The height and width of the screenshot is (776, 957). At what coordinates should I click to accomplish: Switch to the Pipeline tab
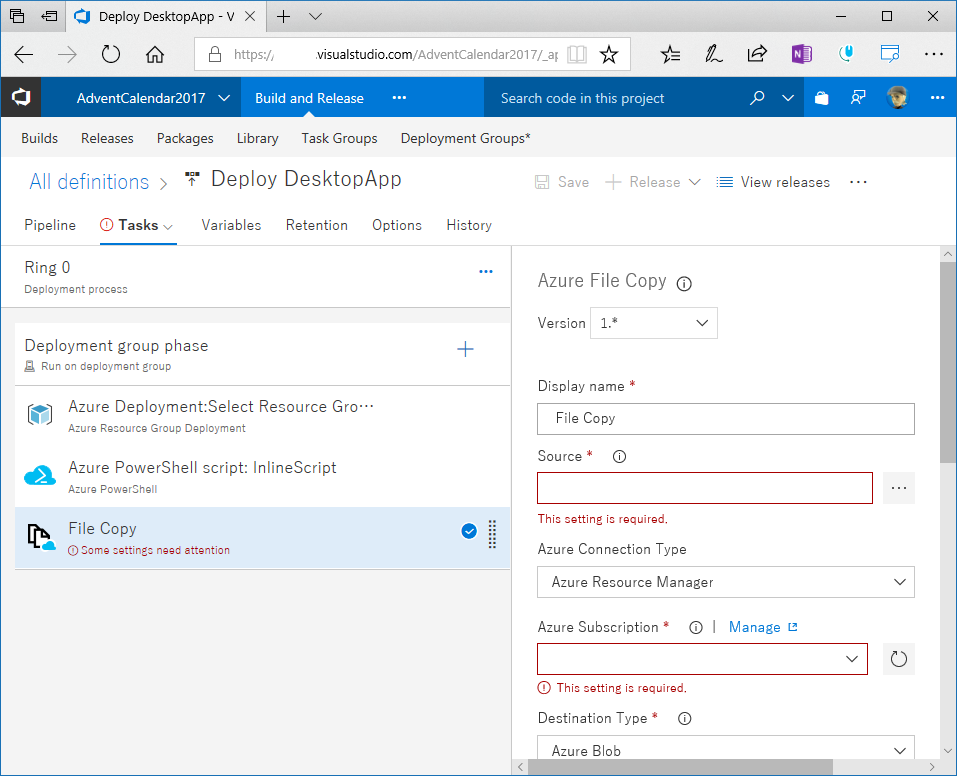pyautogui.click(x=50, y=225)
